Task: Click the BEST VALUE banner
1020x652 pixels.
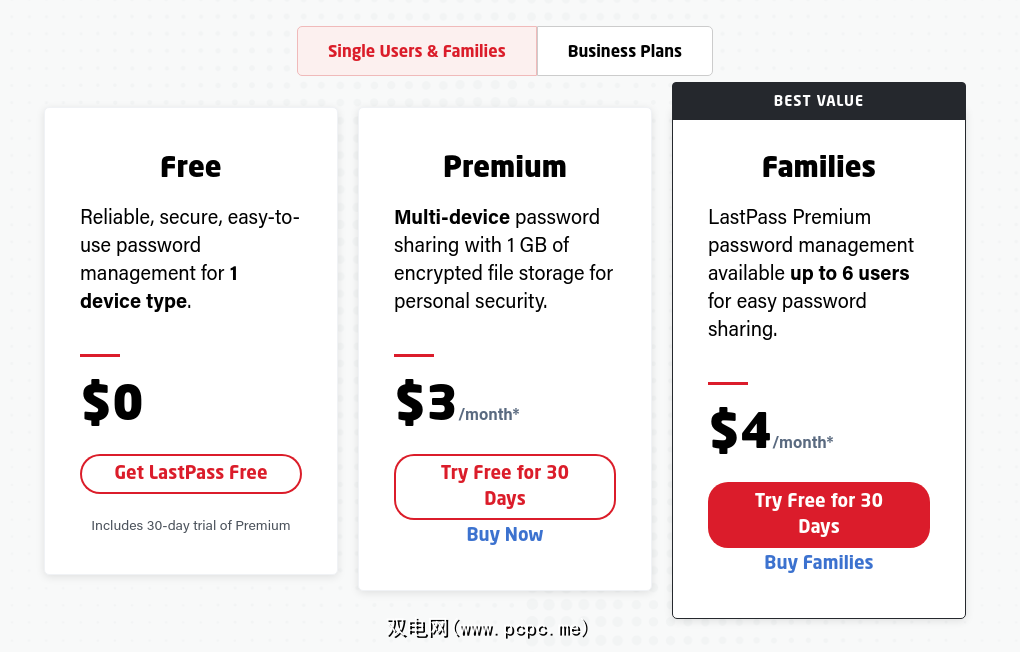Action: [x=819, y=101]
